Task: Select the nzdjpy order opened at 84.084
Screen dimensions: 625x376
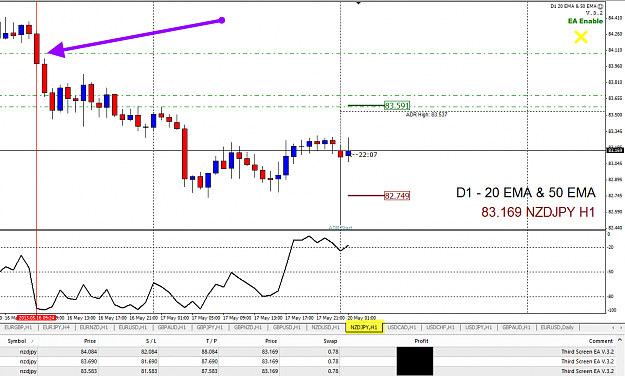Action: pyautogui.click(x=307, y=352)
